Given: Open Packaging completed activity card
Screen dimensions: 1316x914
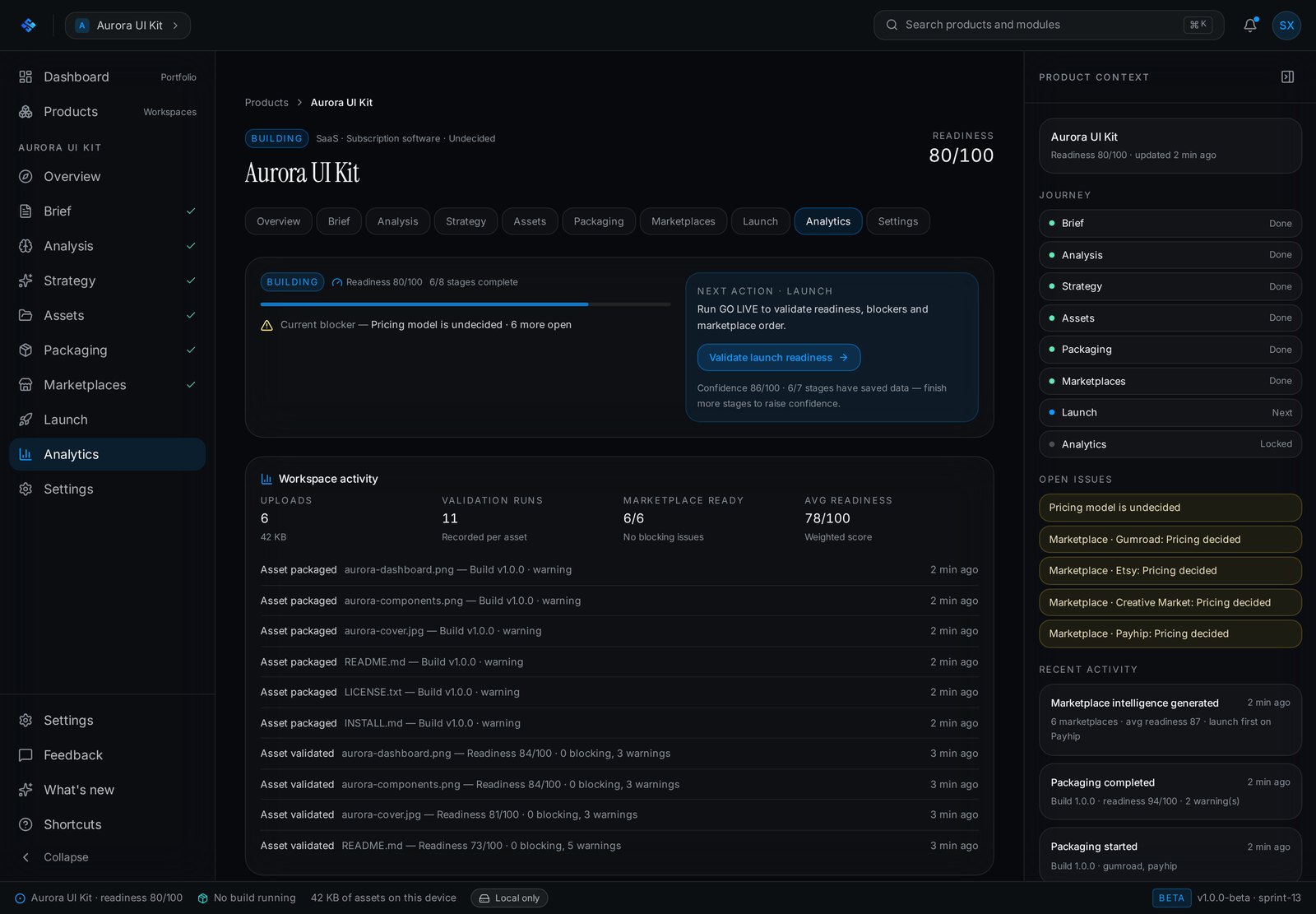Looking at the screenshot, I should (x=1170, y=791).
